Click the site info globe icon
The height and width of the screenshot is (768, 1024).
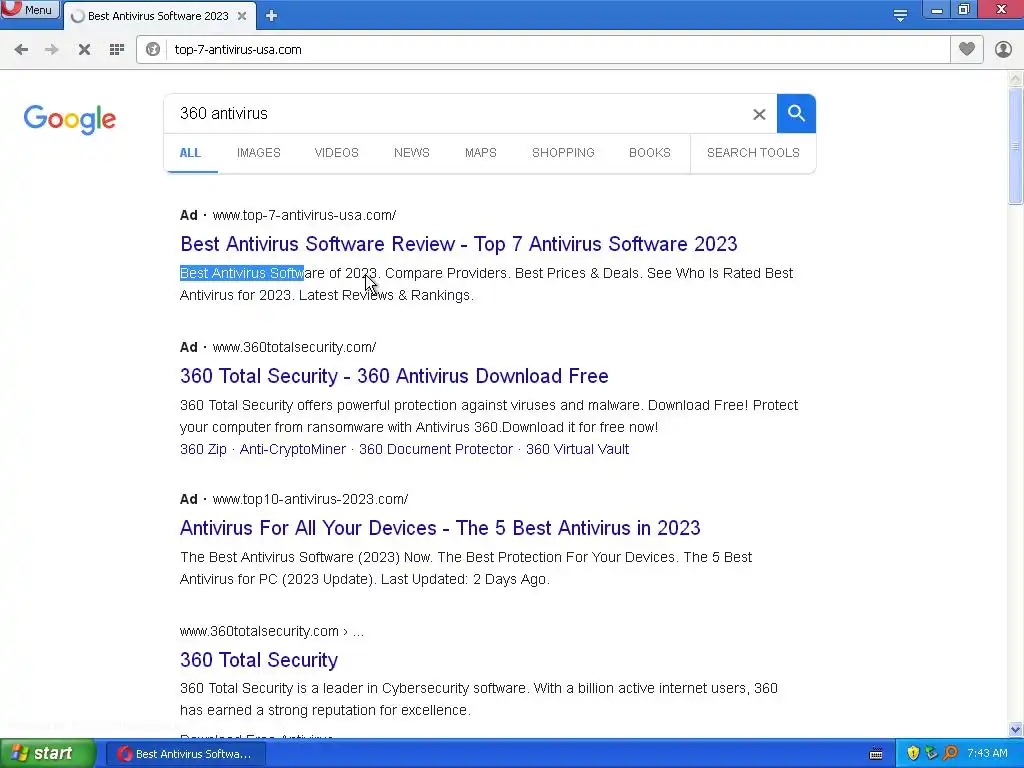pos(153,50)
